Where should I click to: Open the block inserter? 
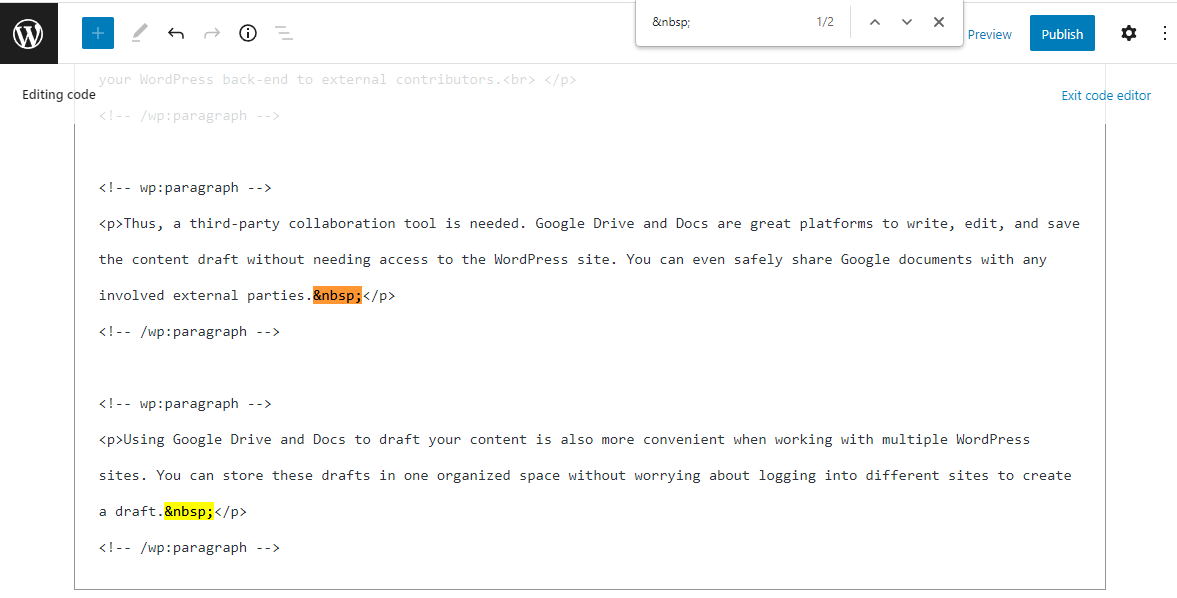[x=97, y=33]
